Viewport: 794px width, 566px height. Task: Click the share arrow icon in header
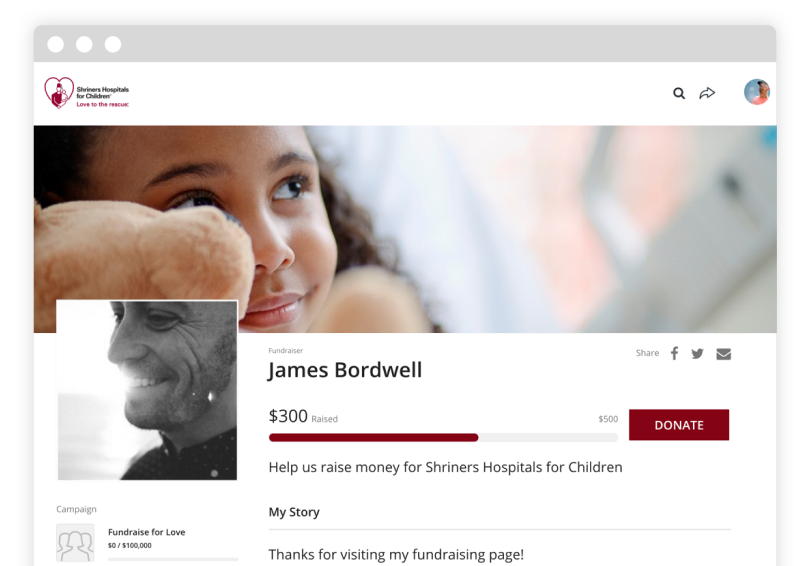(707, 93)
